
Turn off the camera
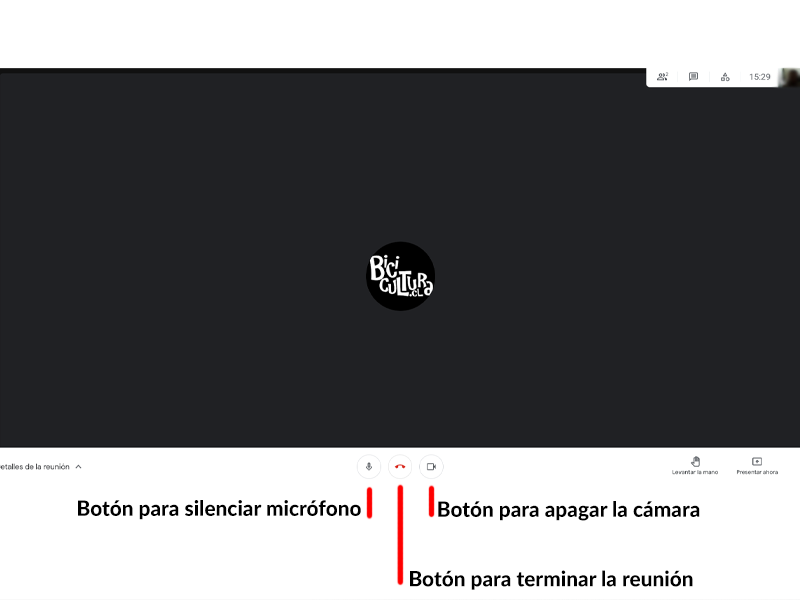431,466
